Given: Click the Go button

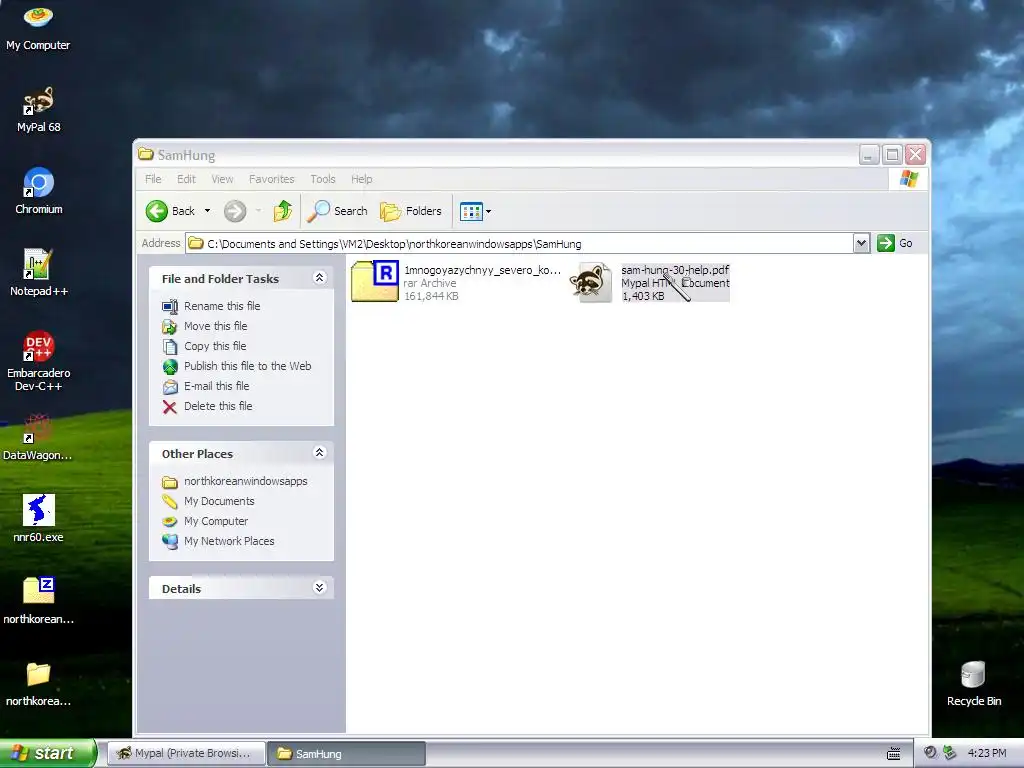Looking at the screenshot, I should point(895,244).
